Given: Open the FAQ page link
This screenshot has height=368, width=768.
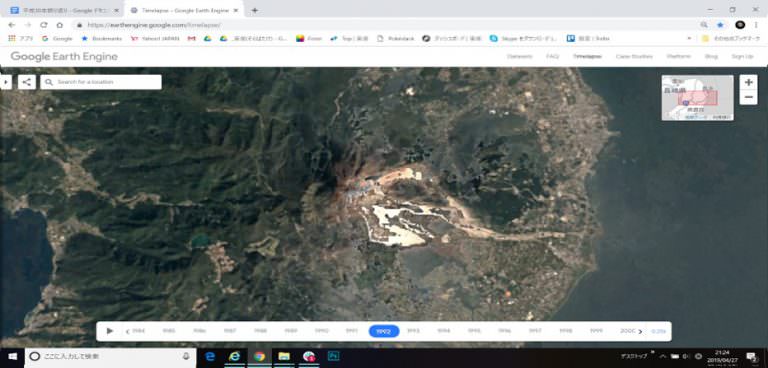Looking at the screenshot, I should (552, 56).
